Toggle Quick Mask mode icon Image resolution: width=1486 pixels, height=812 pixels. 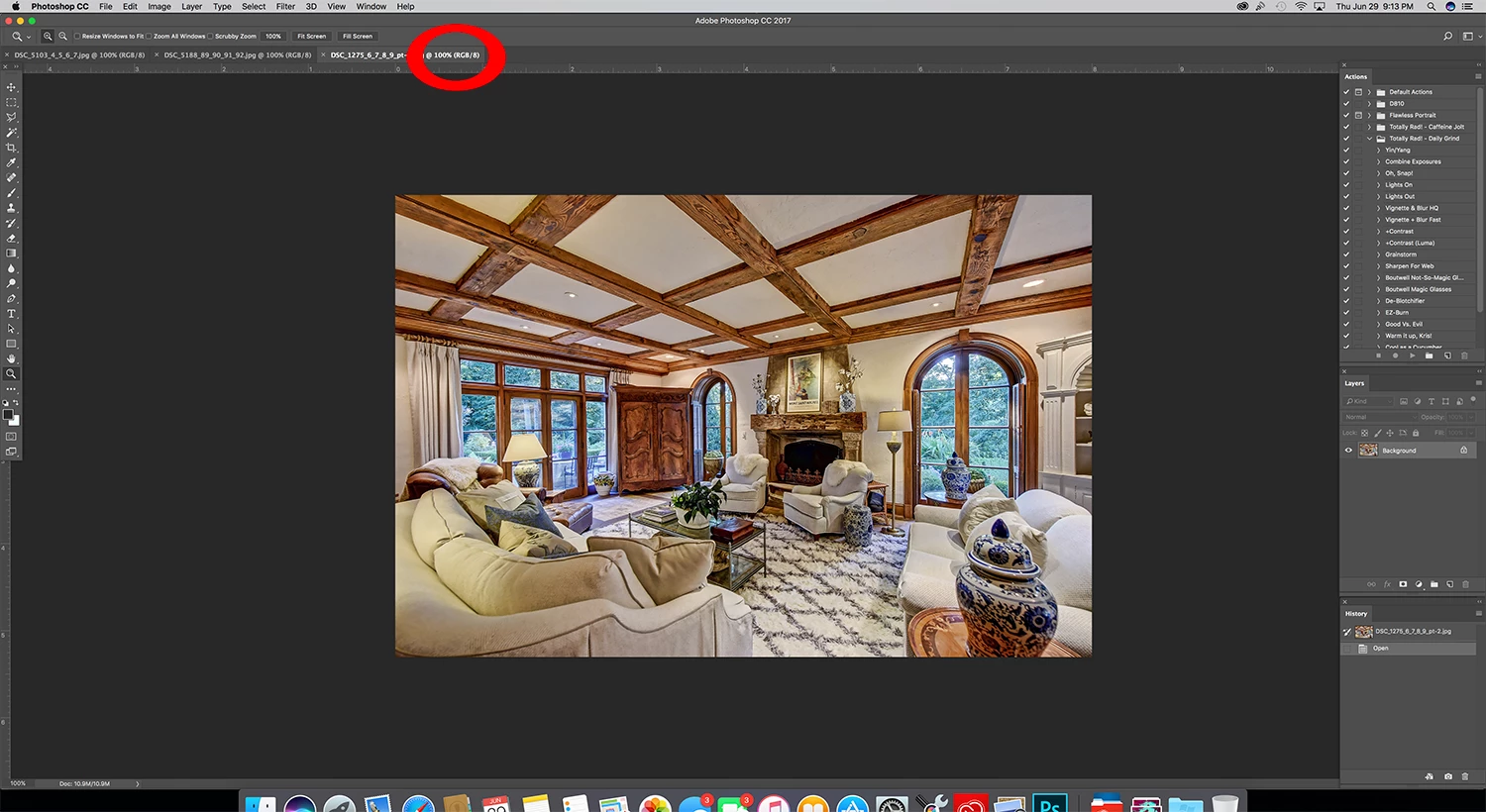pyautogui.click(x=11, y=436)
